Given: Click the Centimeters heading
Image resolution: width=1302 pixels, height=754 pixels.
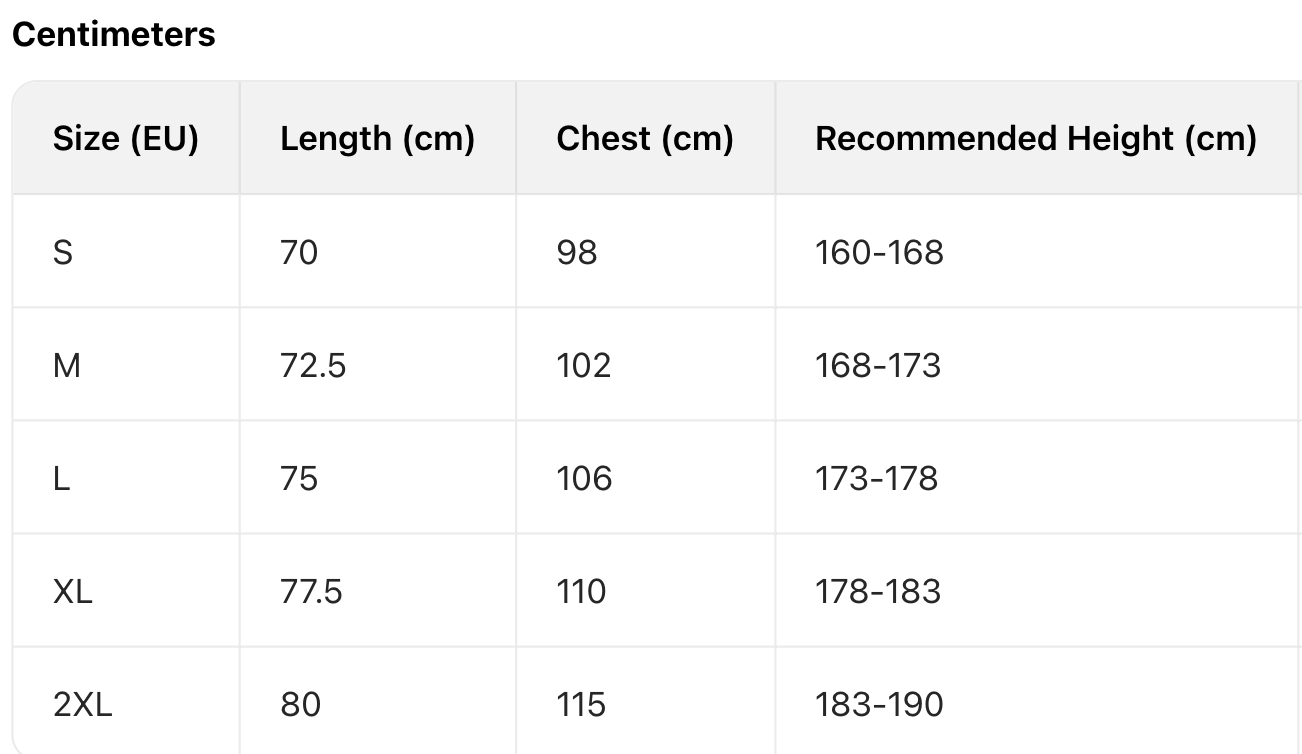Looking at the screenshot, I should click(113, 34).
